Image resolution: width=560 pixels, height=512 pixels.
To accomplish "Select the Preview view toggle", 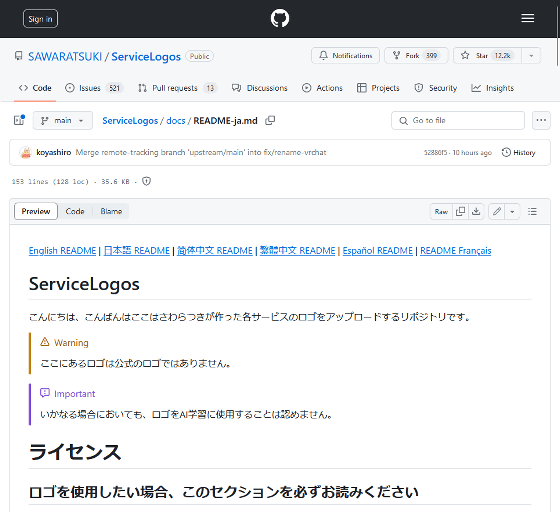I will pyautogui.click(x=36, y=211).
